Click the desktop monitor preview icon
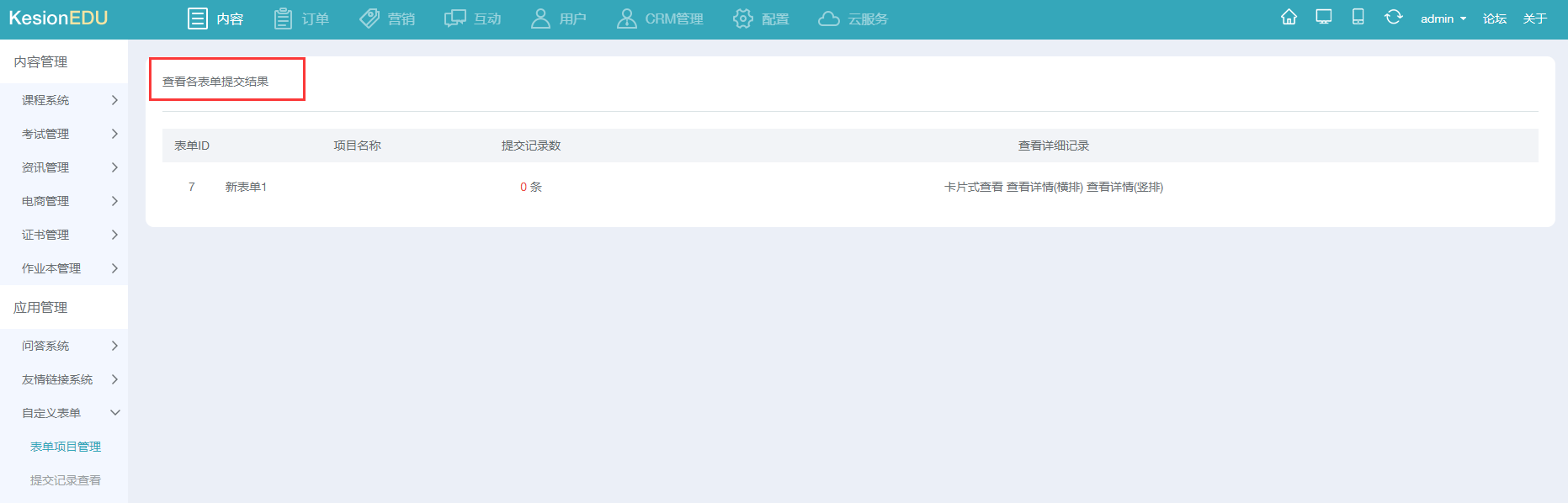Viewport: 1568px width, 503px height. (1323, 18)
